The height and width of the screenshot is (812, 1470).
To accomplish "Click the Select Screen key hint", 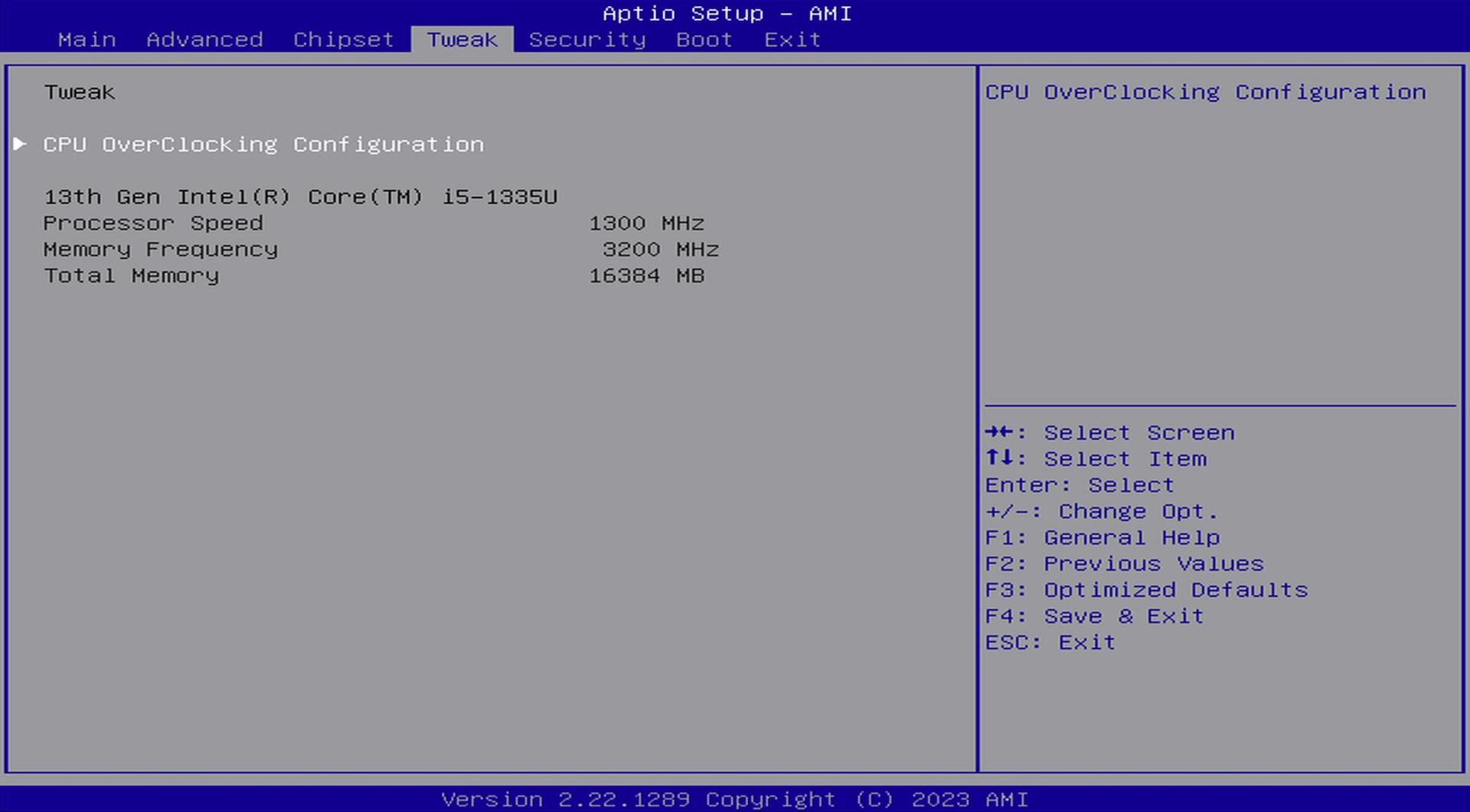I will 1110,433.
